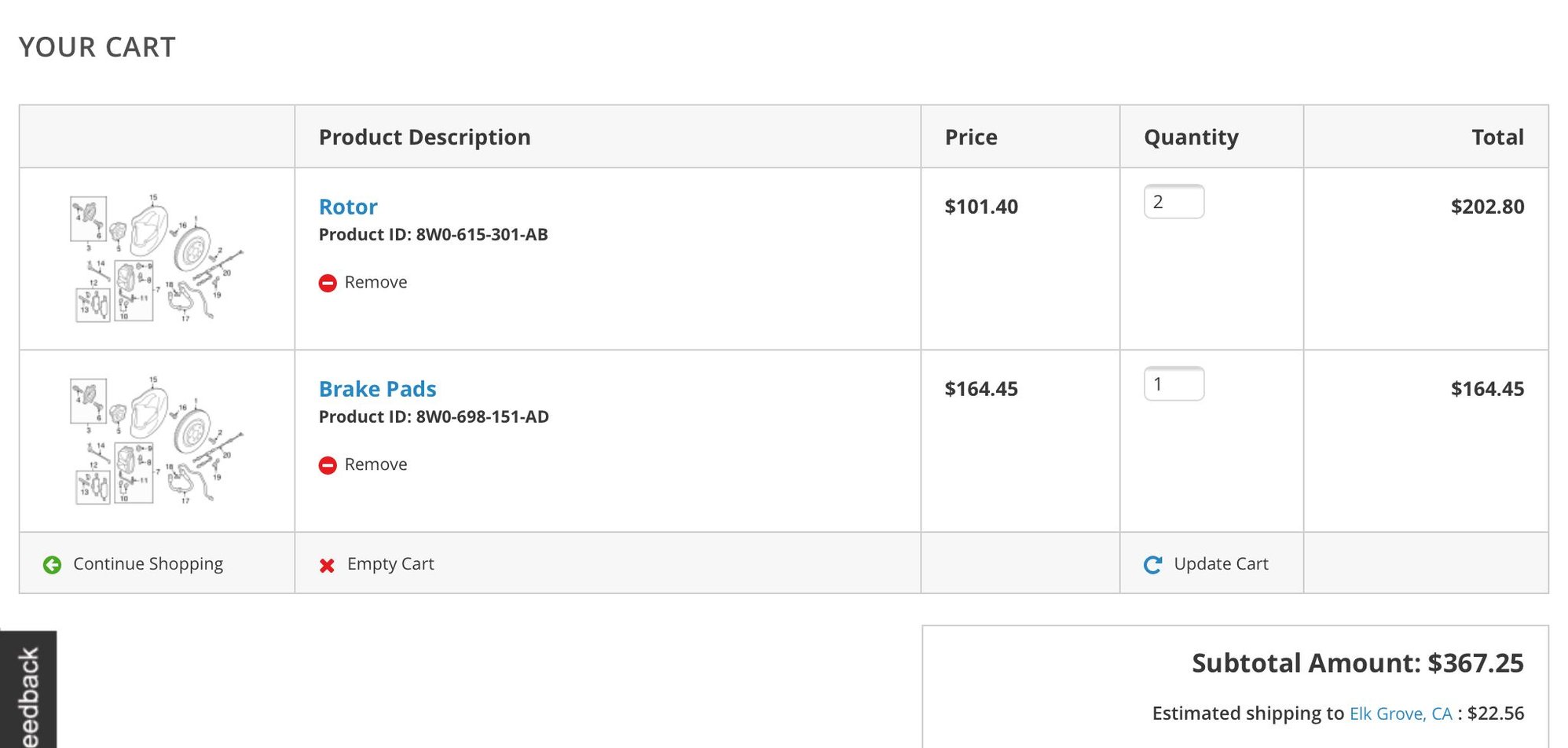Click the red X Empty Cart icon
This screenshot has width=1568, height=748.
point(327,565)
